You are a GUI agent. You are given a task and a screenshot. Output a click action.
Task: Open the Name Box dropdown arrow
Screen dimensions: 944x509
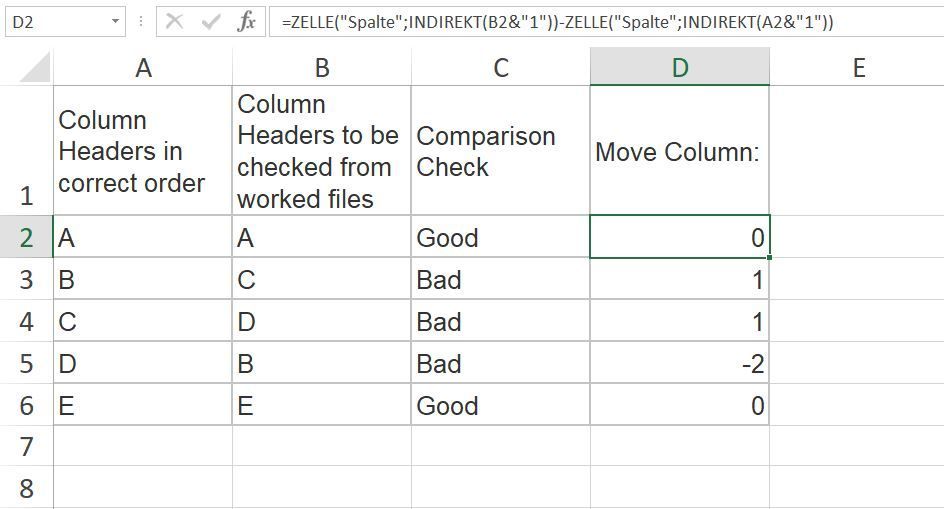click(116, 21)
